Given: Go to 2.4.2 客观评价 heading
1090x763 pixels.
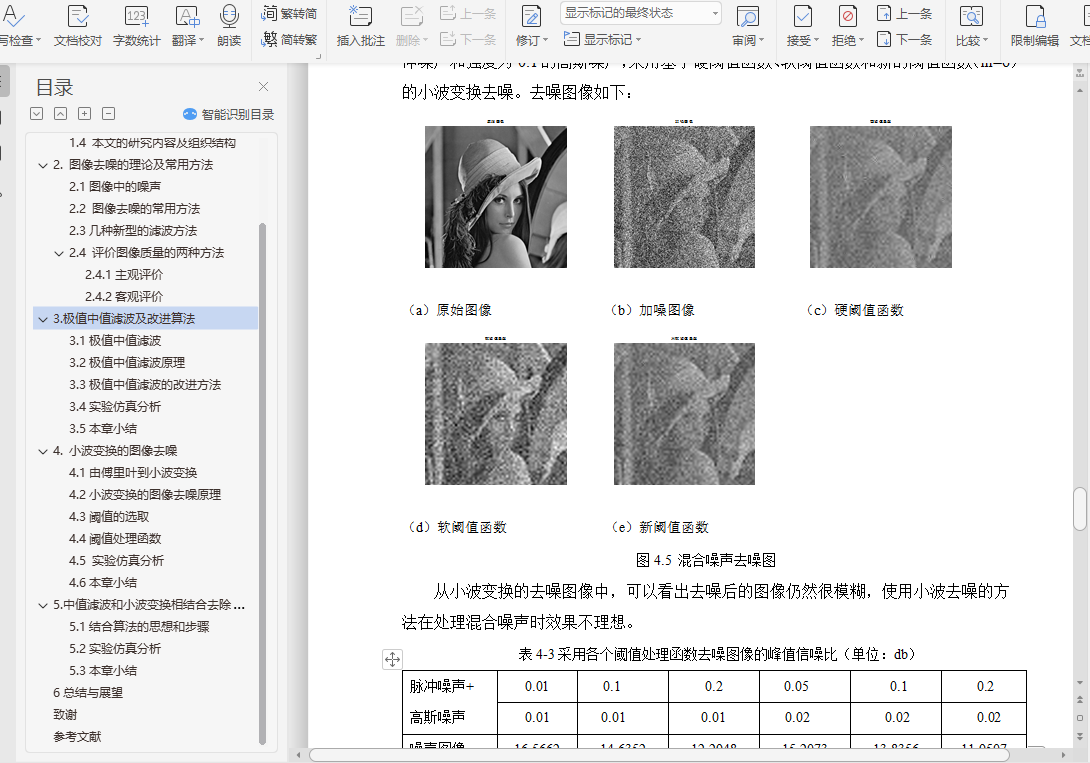Looking at the screenshot, I should pos(124,297).
